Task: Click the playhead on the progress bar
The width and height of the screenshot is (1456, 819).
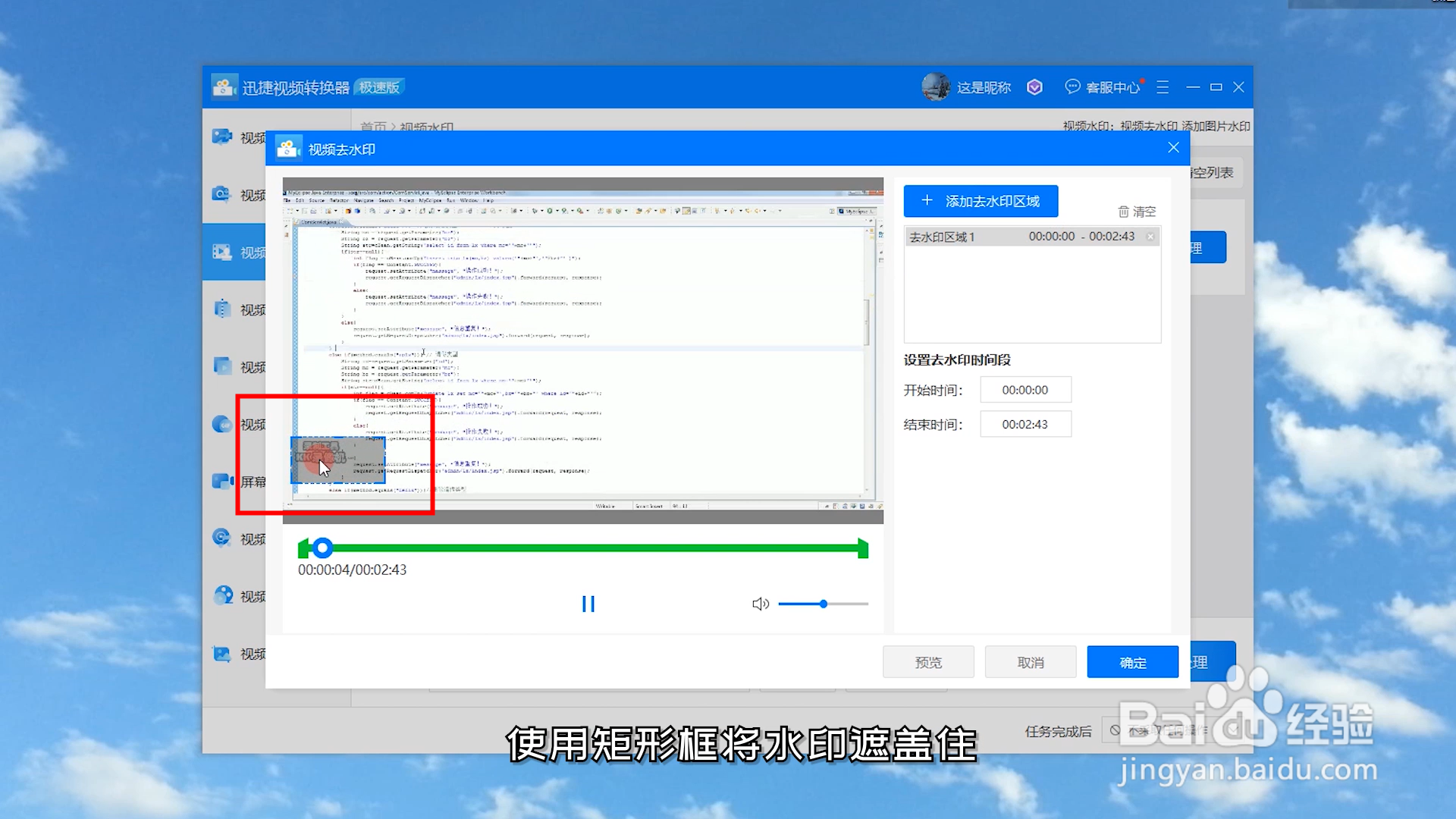Action: pos(323,548)
